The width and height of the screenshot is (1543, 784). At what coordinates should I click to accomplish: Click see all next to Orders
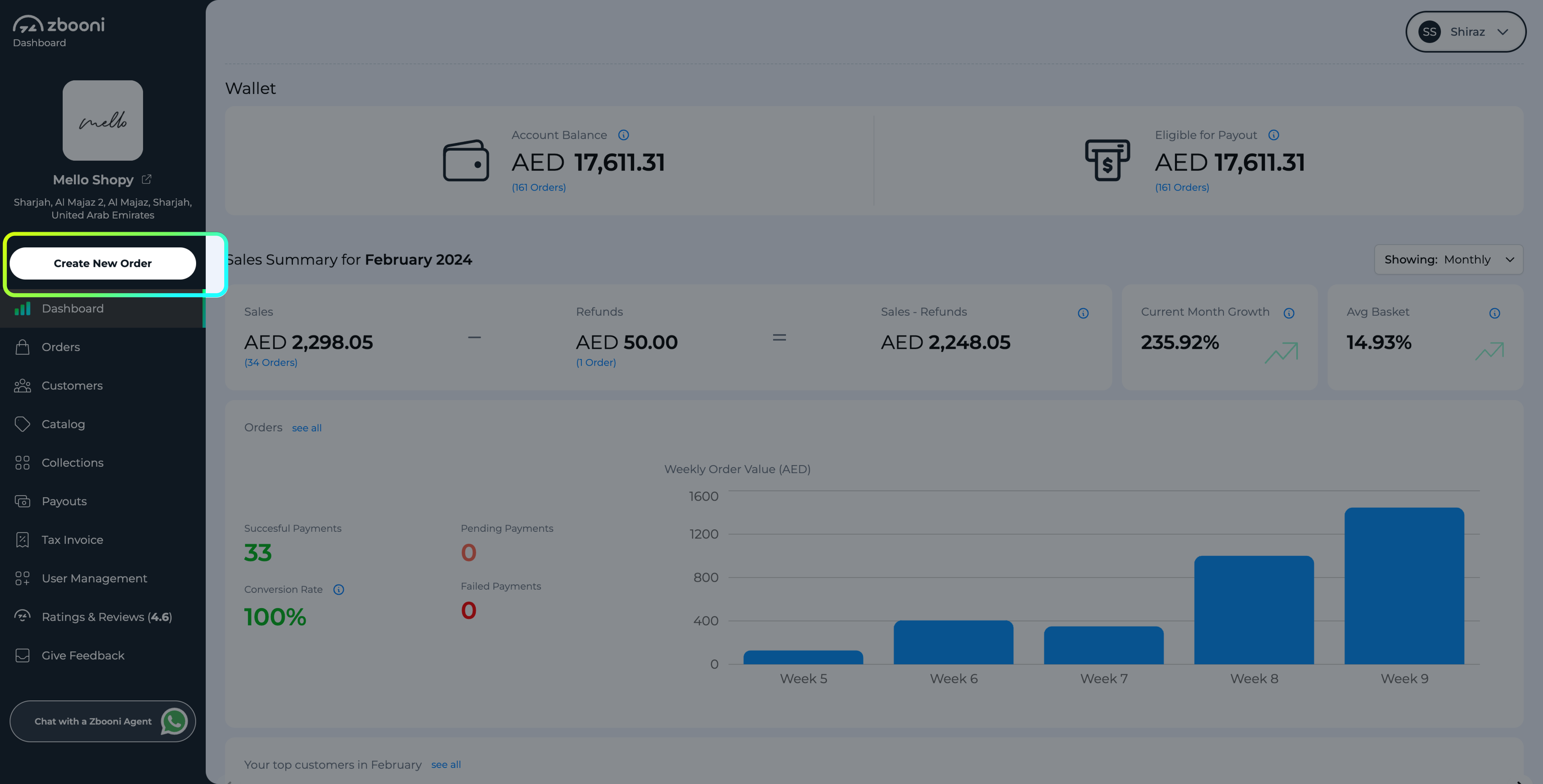307,428
